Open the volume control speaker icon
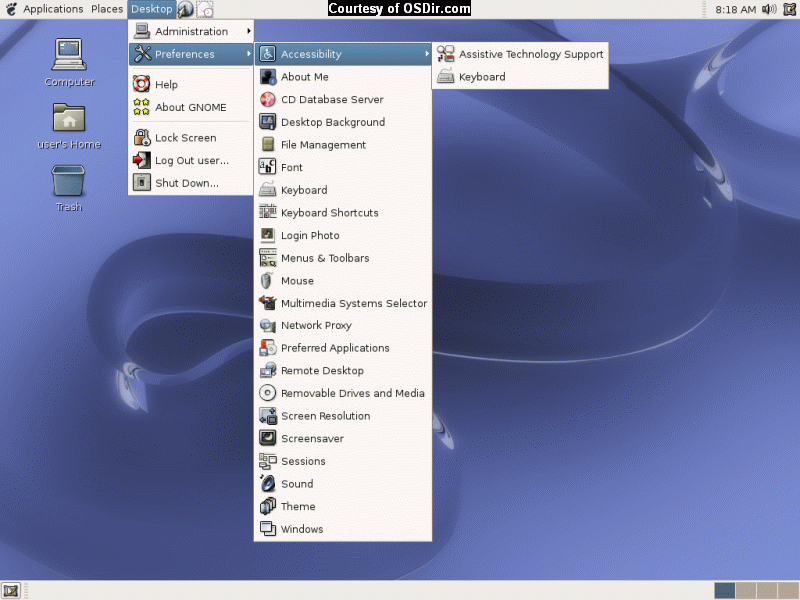 click(769, 9)
